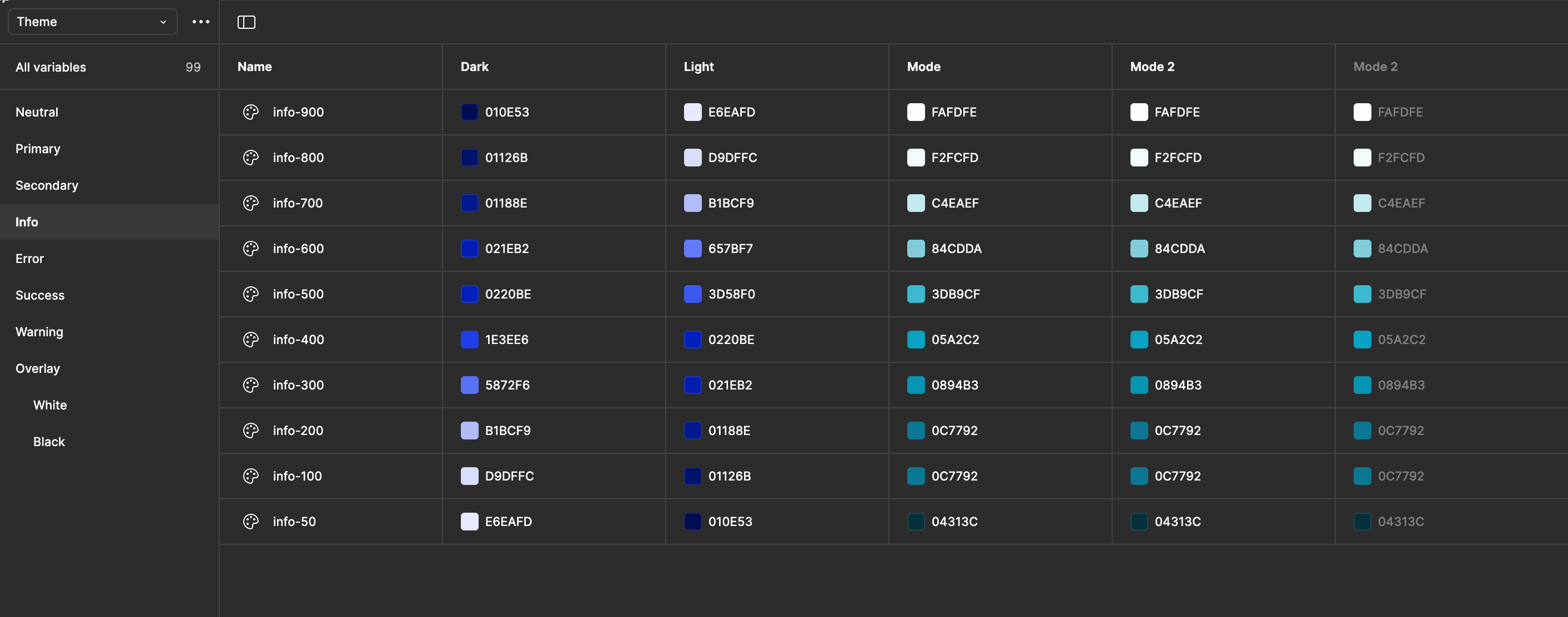Open the Secondary group

click(109, 185)
